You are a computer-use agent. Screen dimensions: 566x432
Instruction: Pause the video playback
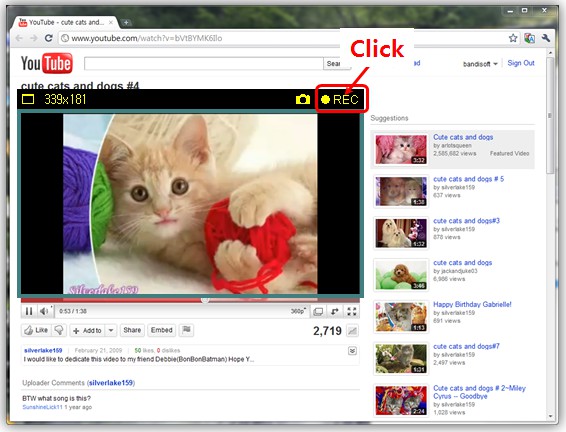point(29,311)
